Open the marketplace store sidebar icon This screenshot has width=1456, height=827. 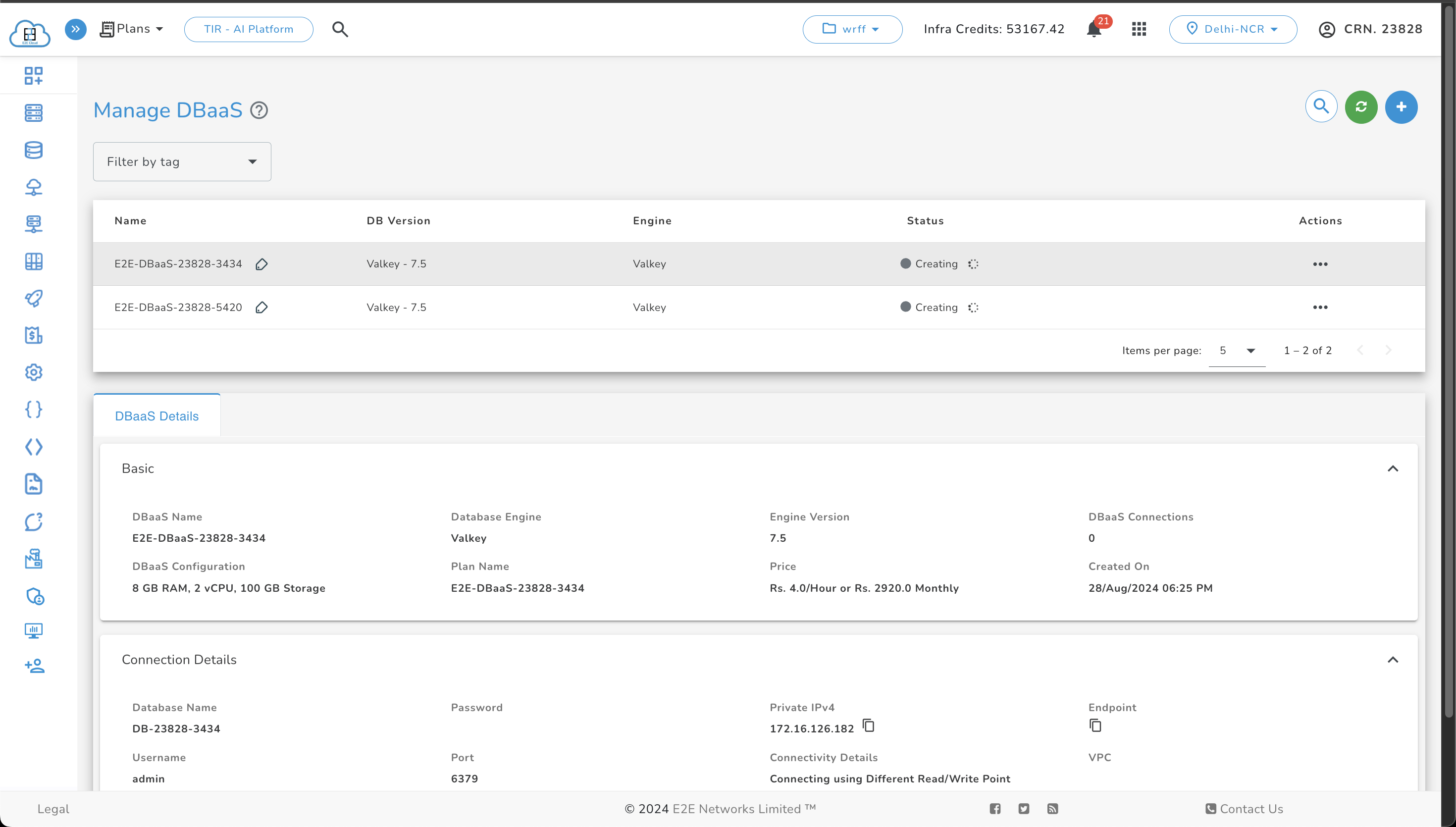(34, 559)
